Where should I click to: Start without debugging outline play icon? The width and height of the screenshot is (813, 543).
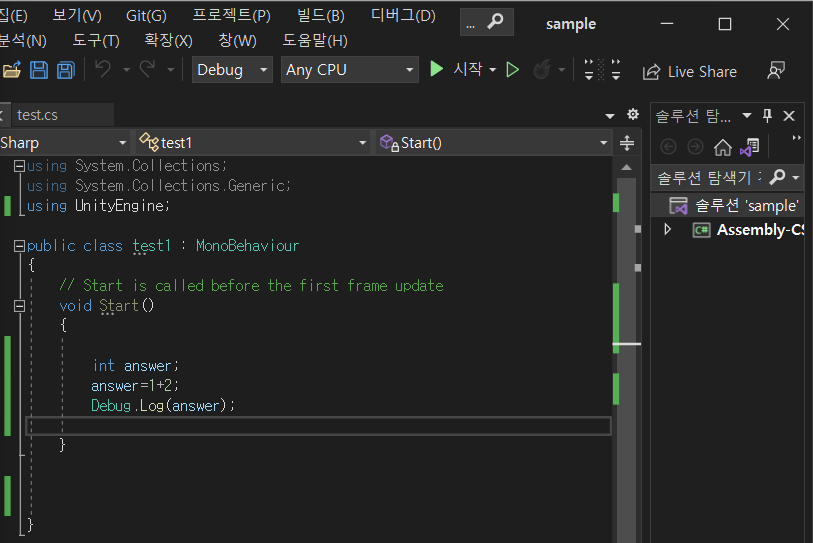tap(512, 69)
